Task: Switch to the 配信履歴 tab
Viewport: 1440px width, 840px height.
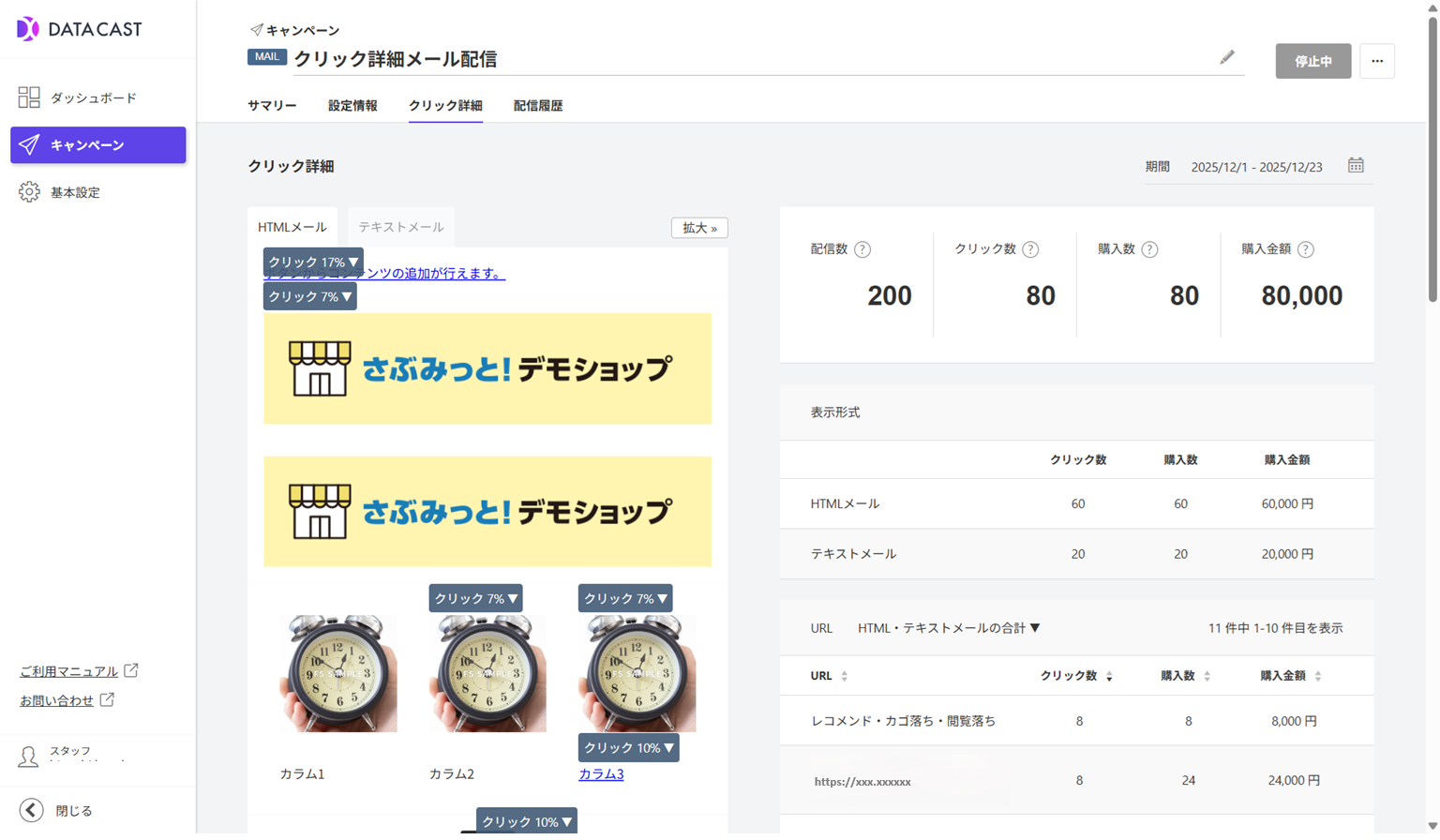Action: 537,106
